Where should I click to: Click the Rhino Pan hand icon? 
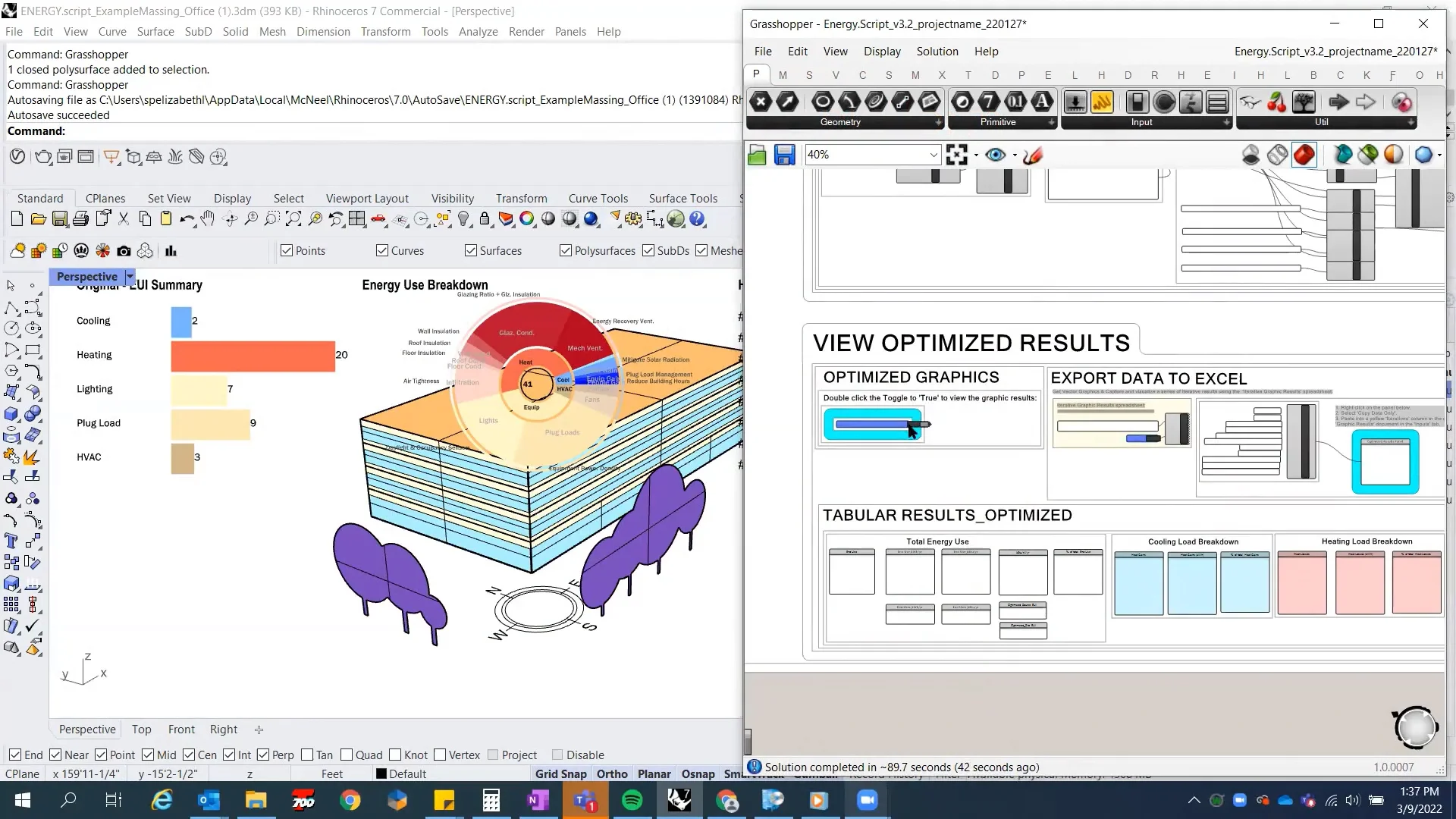tap(208, 219)
